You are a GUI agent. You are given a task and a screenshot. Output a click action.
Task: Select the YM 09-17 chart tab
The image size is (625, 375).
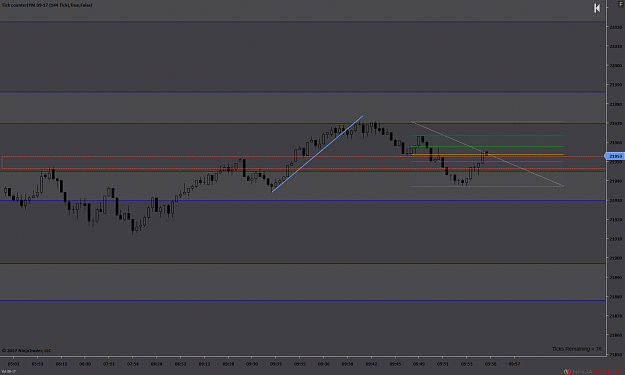8,371
